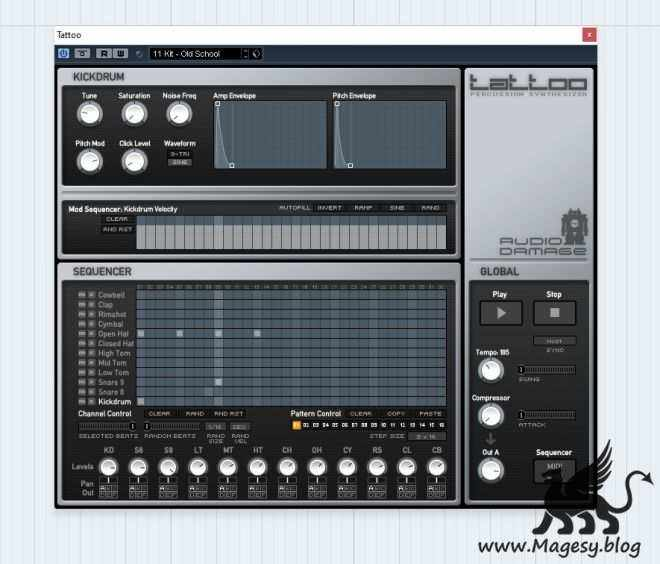Select the Cowbell channel row
660x564 pixels.
pos(111,295)
